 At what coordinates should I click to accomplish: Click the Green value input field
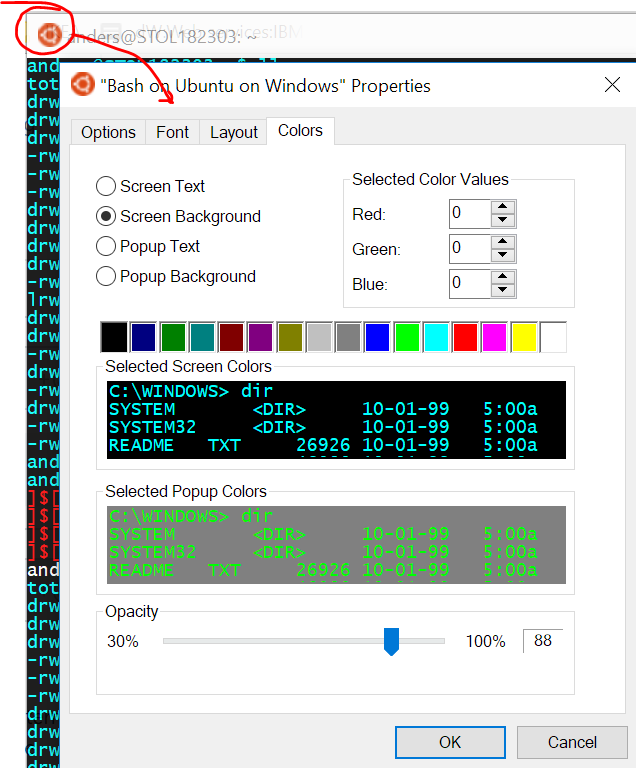[470, 249]
